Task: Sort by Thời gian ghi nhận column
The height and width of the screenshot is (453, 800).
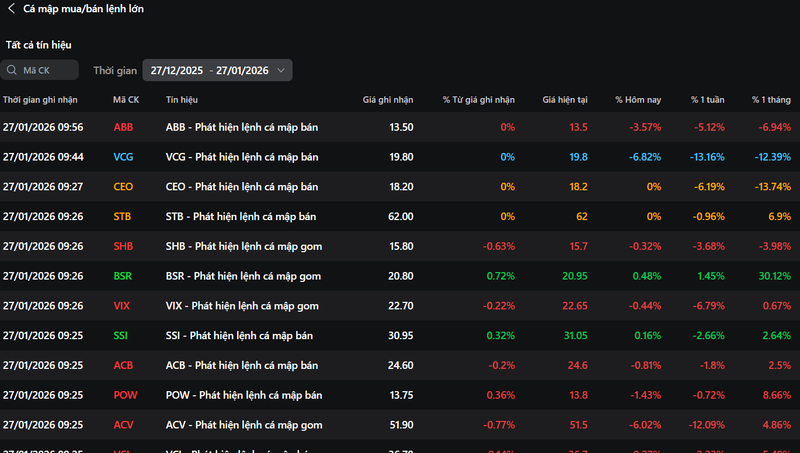Action: click(40, 99)
